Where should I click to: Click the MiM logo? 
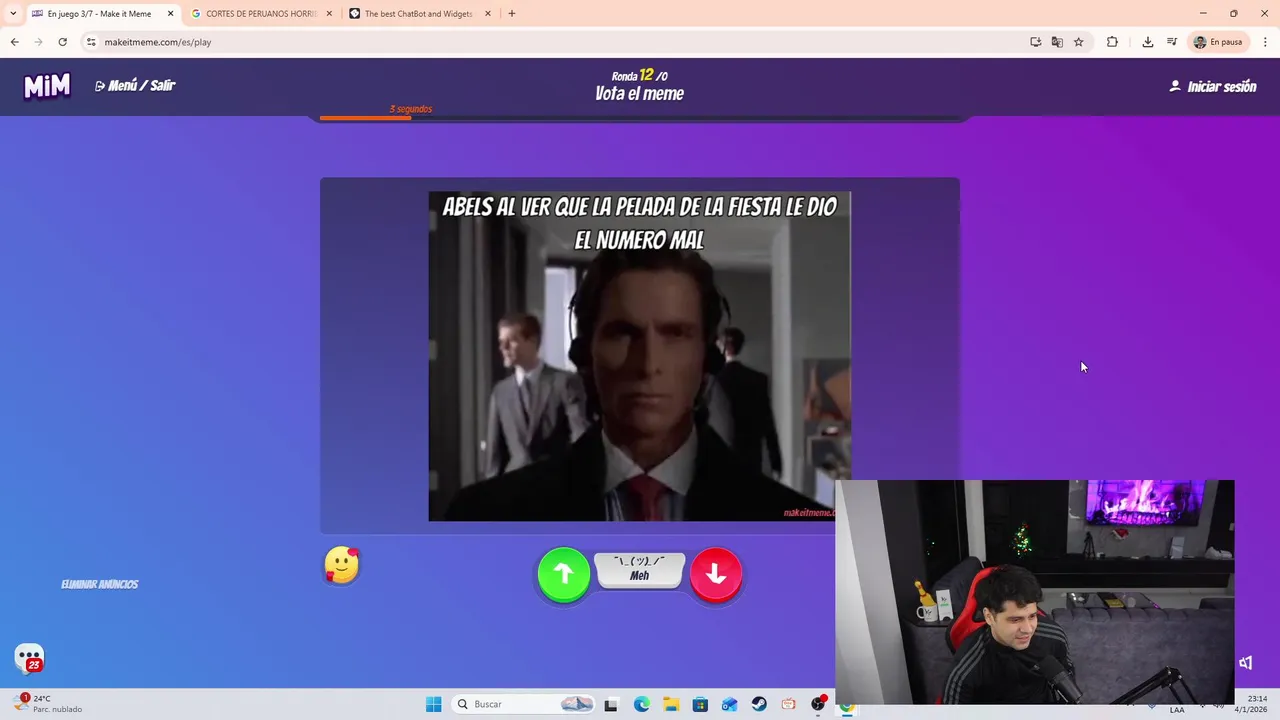click(47, 86)
